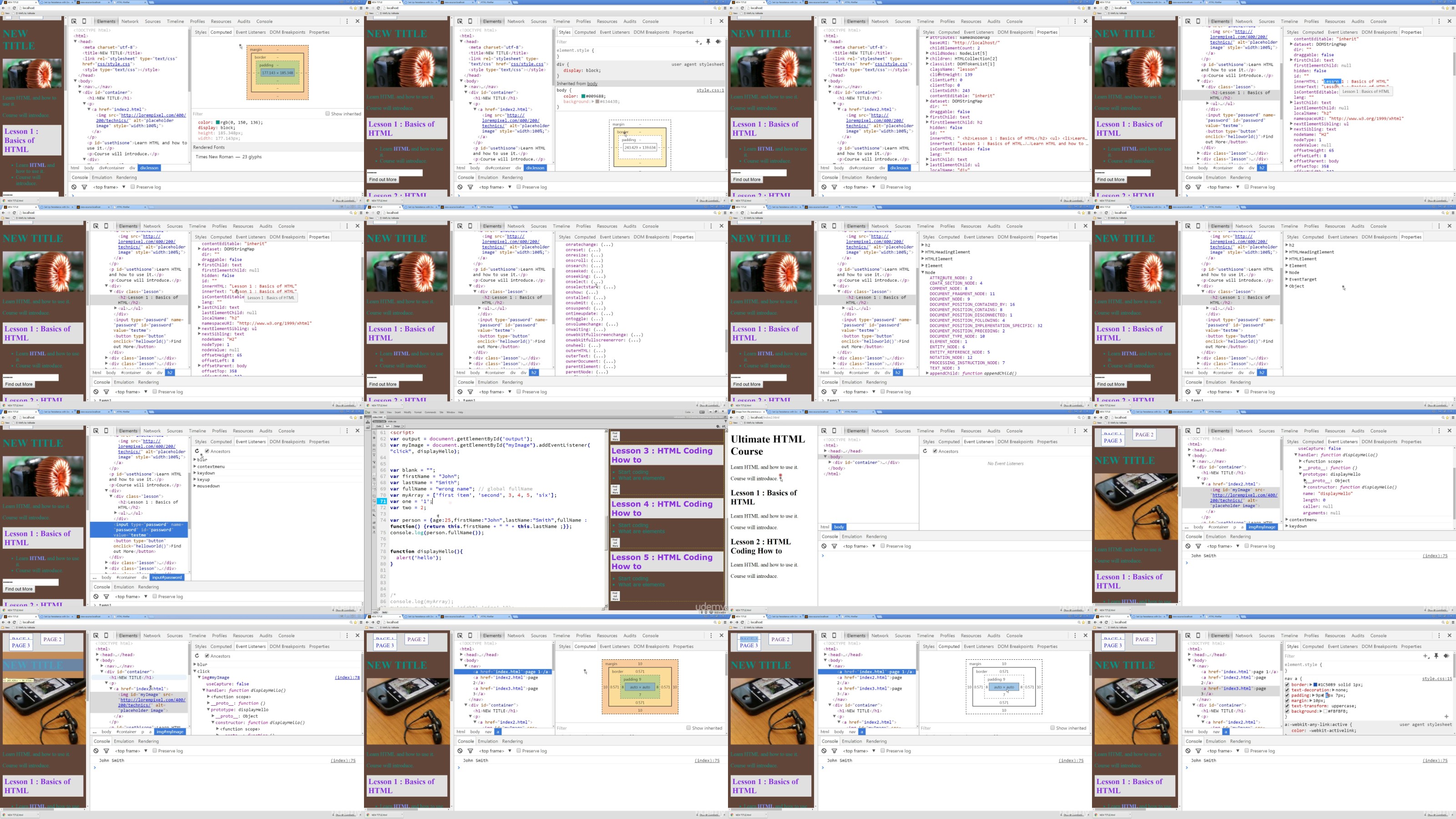Screen dimensions: 1456x819
Task: Click Dreamweaver Code view button
Action: (379, 426)
